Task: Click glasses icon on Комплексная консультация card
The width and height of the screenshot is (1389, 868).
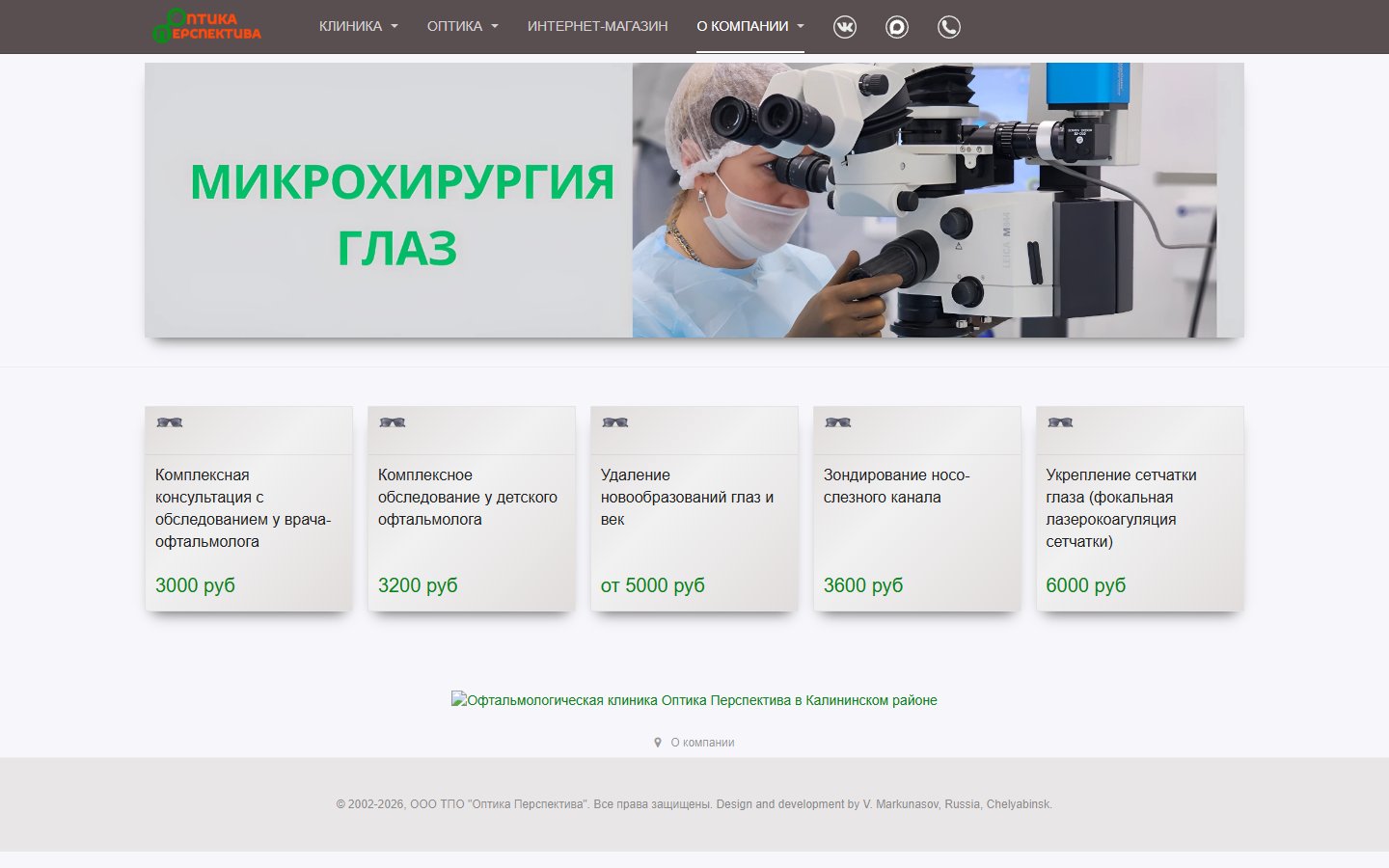Action: pos(170,422)
